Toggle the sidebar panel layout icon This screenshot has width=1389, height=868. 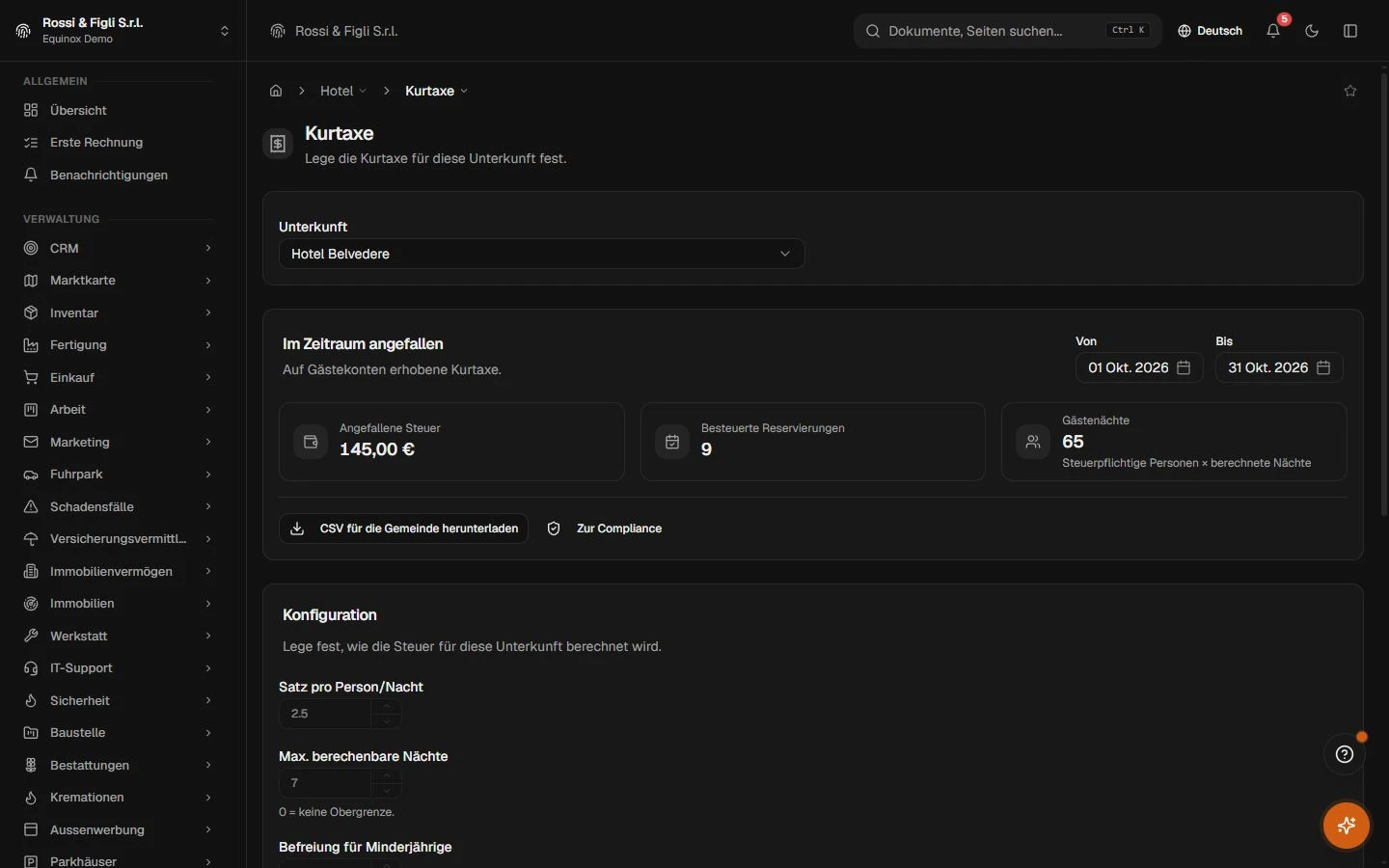point(1350,31)
